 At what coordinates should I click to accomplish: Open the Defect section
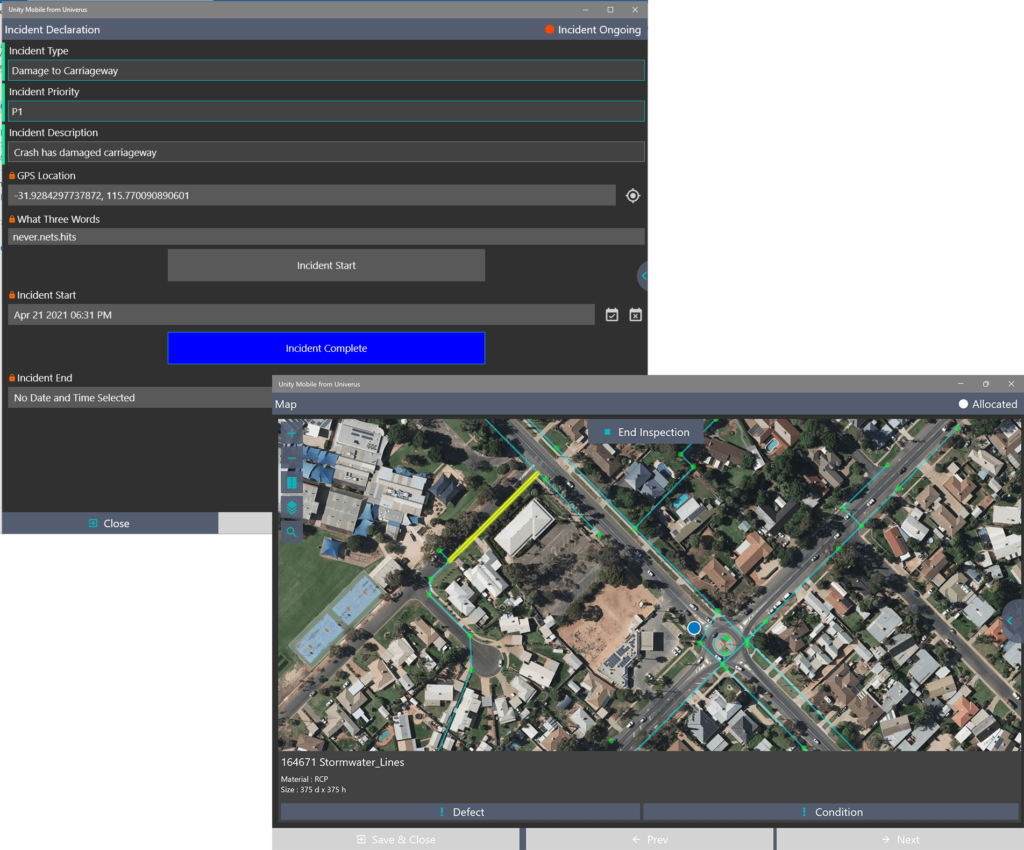pyautogui.click(x=460, y=812)
